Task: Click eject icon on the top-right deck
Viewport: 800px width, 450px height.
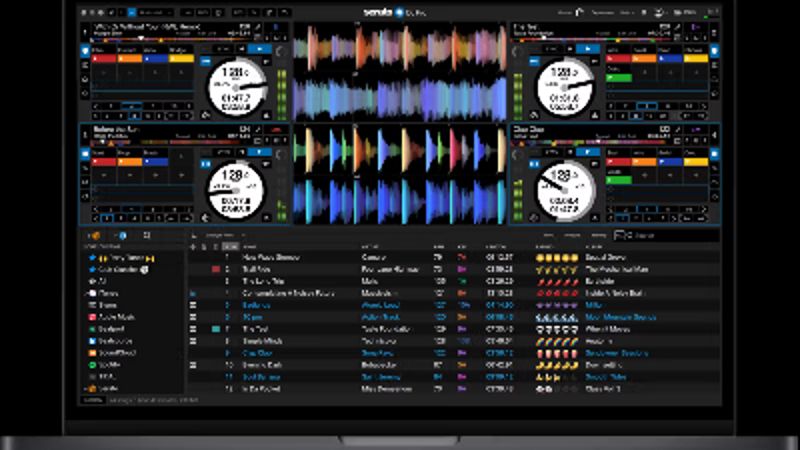Action: point(595,116)
